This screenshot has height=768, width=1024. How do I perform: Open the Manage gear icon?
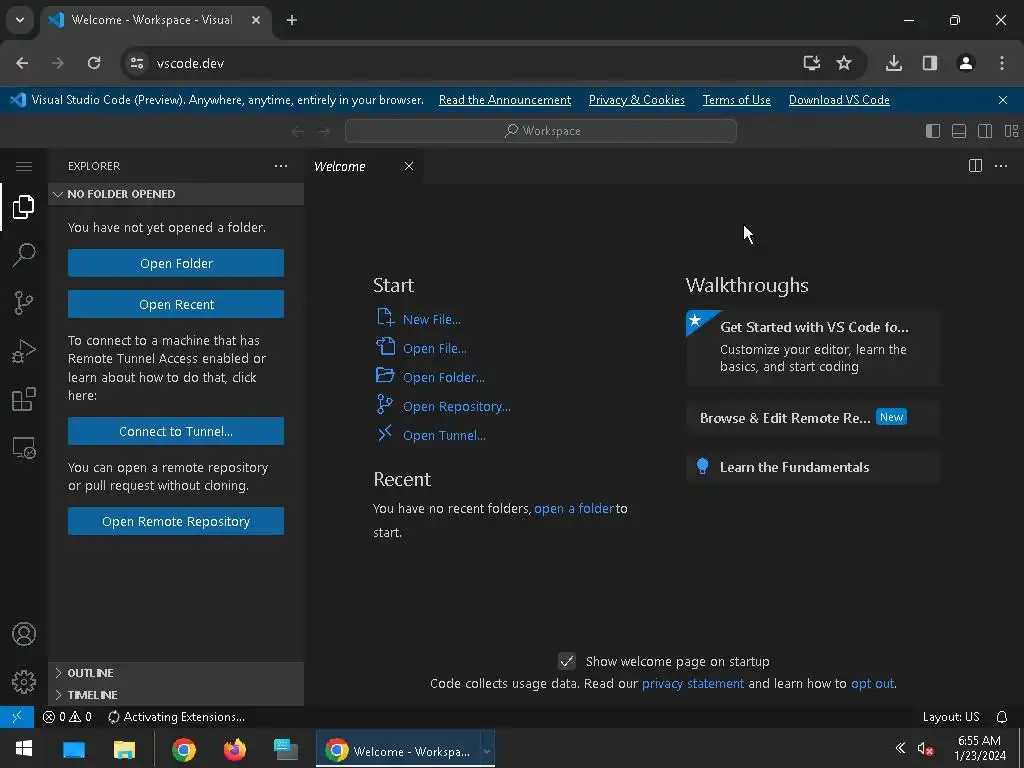coord(24,682)
